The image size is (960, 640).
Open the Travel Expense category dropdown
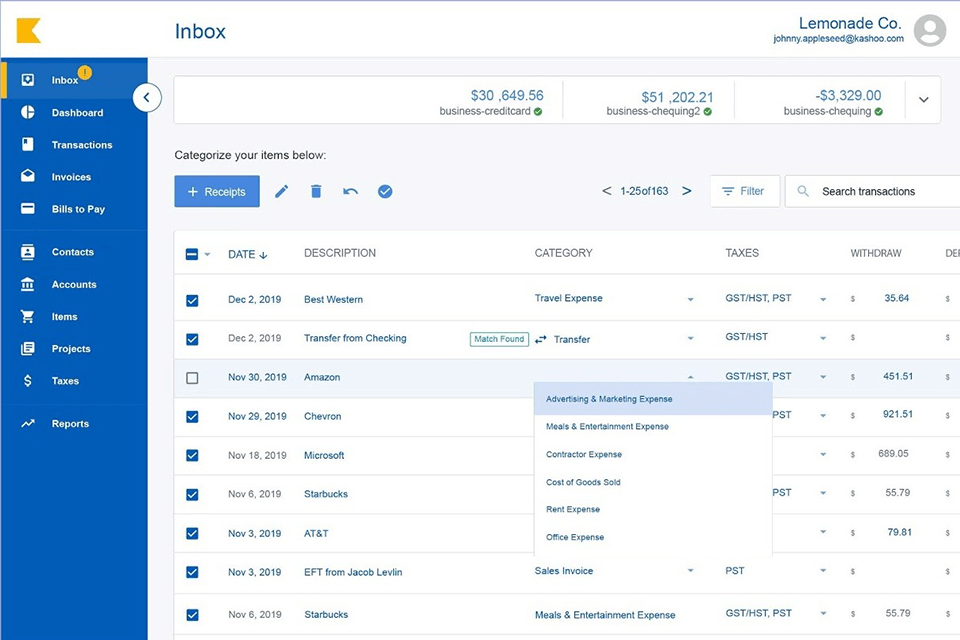click(691, 299)
